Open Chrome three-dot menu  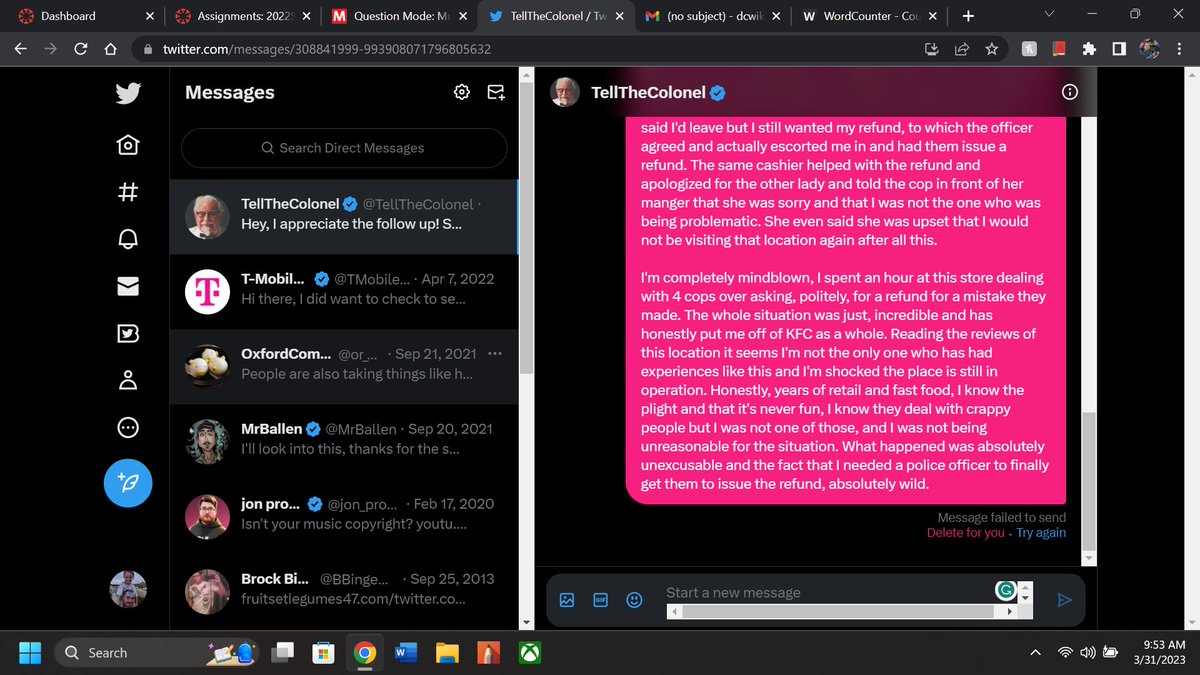[x=1180, y=48]
